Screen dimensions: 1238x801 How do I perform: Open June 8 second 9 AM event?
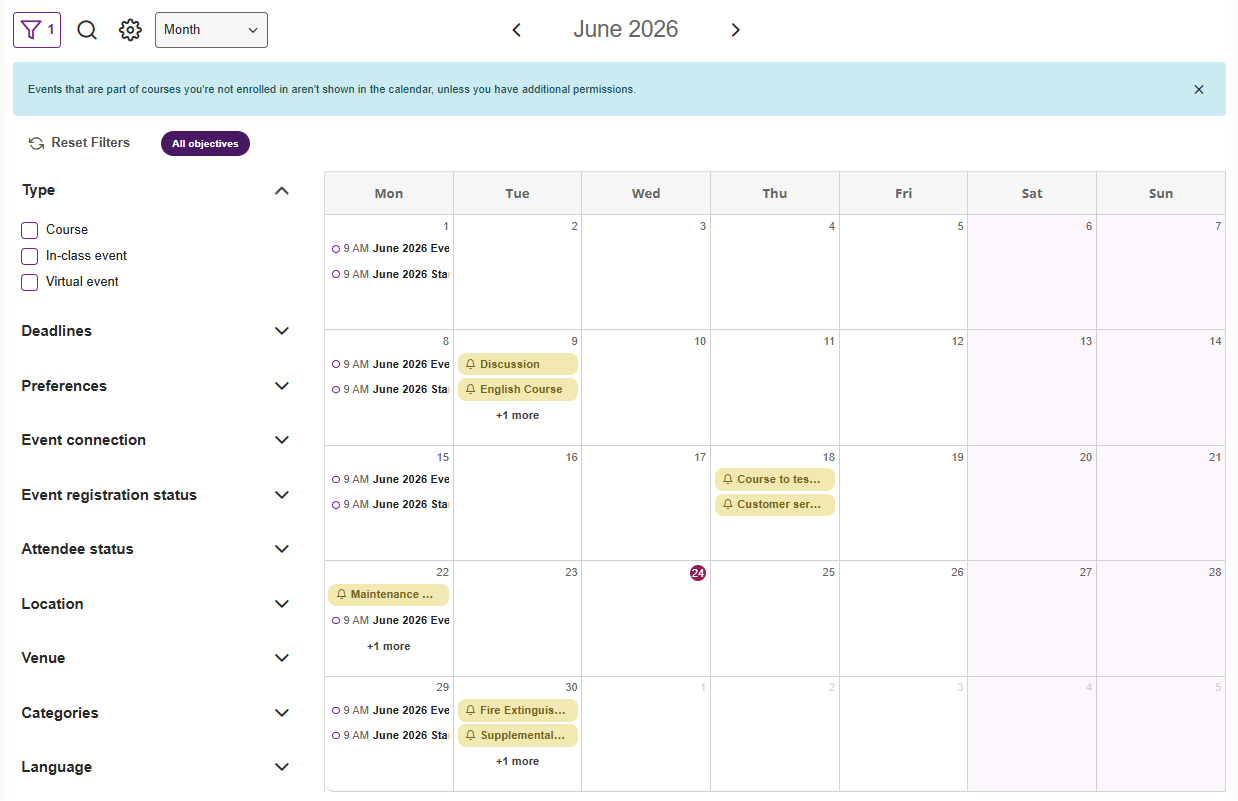[x=390, y=389]
